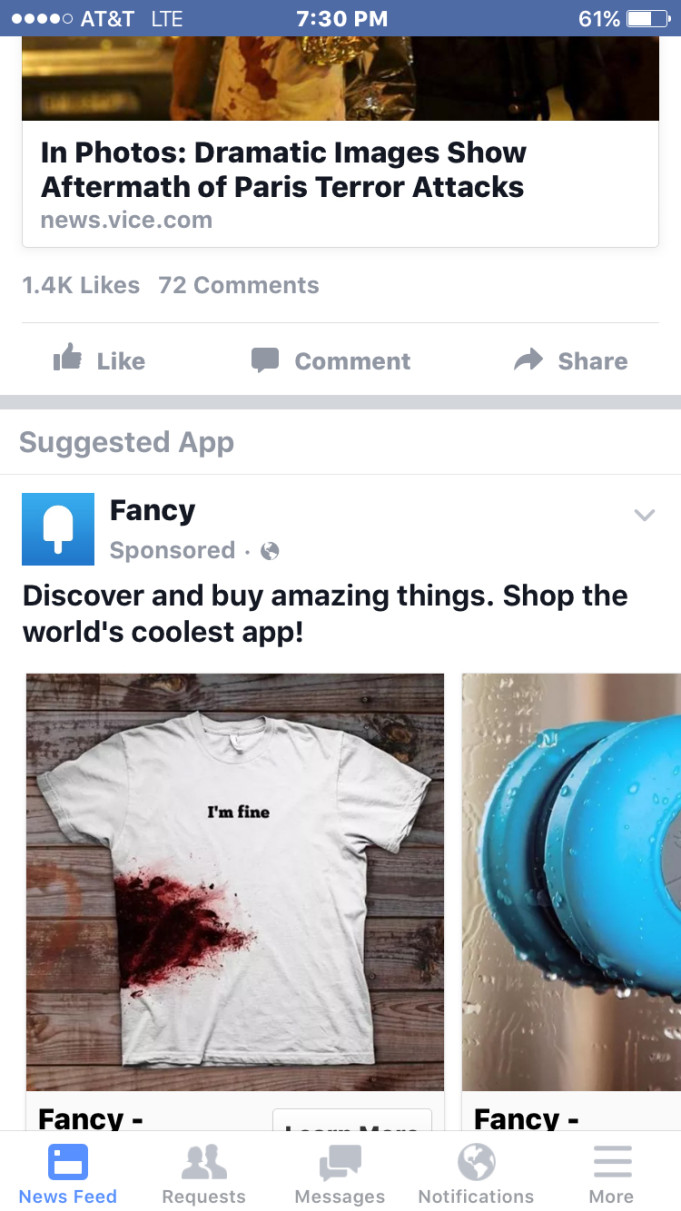Open the Paris Terror Attacks article headline
This screenshot has height=1211, width=681.
point(283,170)
